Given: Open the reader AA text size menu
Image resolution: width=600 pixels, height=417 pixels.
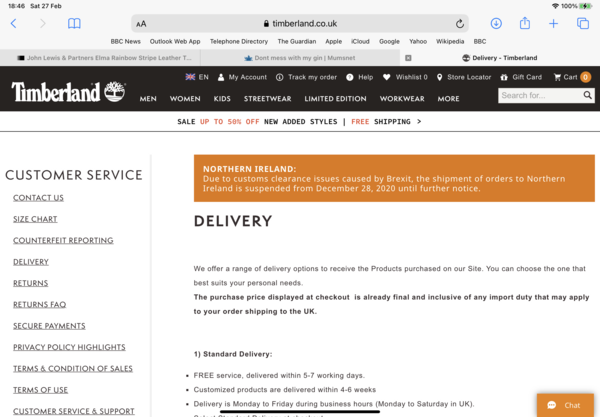Looking at the screenshot, I should [x=141, y=23].
